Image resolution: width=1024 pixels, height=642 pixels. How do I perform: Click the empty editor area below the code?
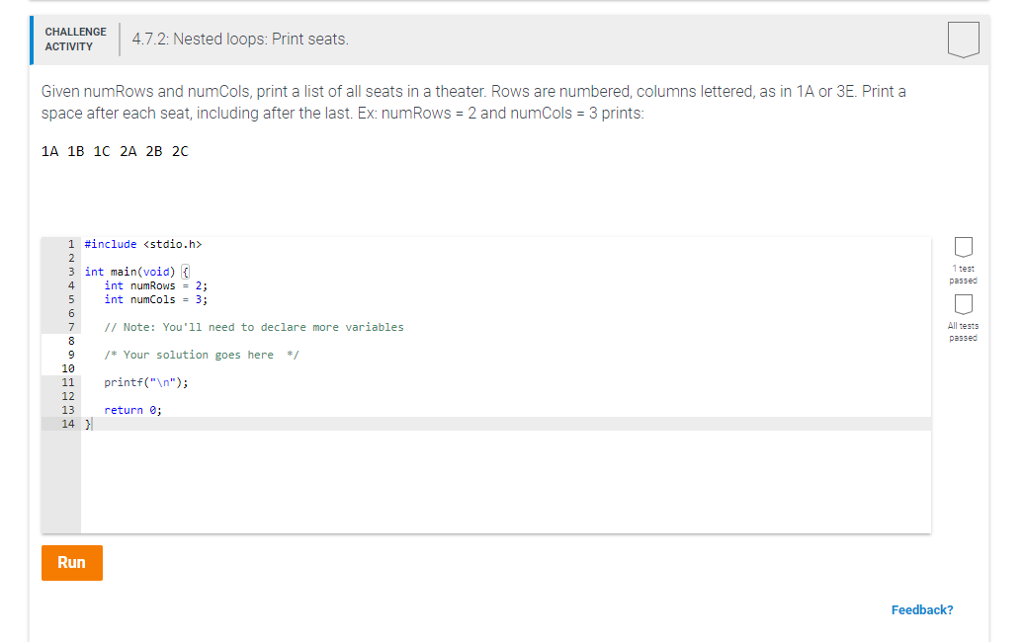pyautogui.click(x=400, y=480)
